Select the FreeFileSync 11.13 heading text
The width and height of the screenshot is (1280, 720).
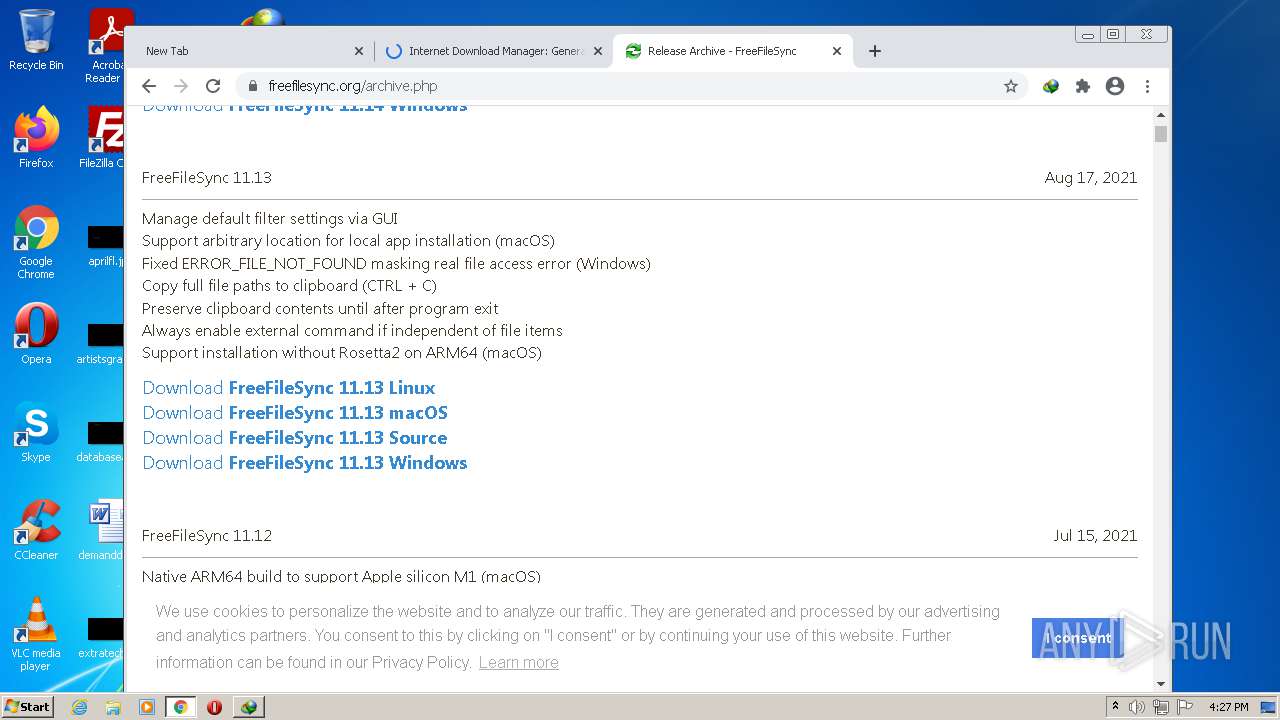207,178
